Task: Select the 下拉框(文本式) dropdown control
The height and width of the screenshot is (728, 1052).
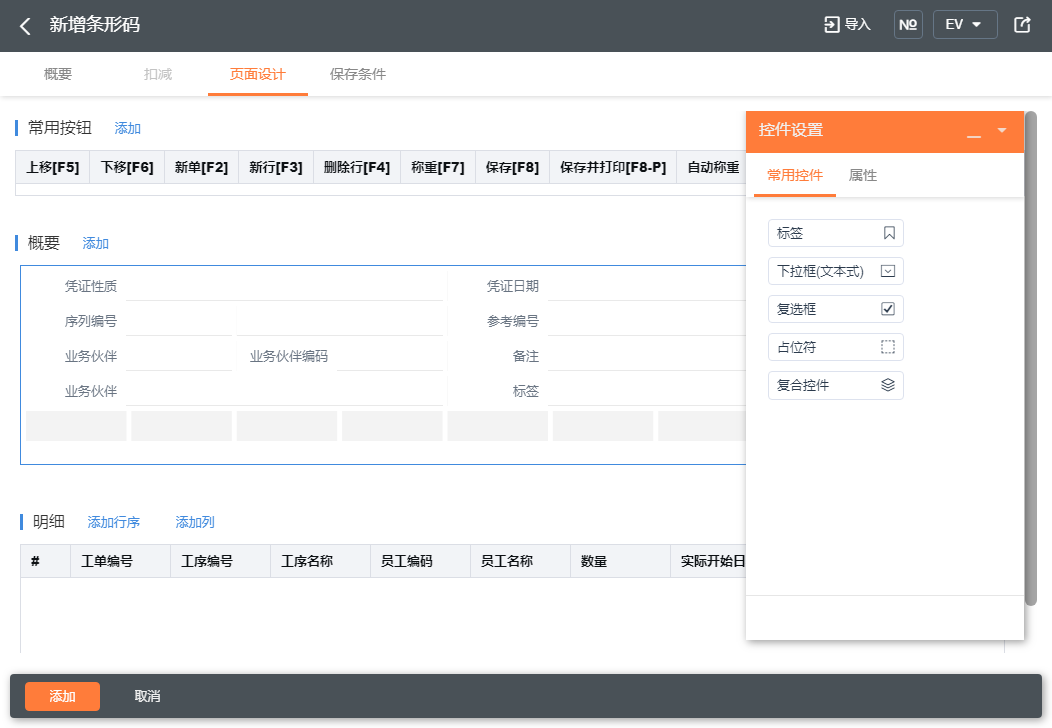Action: tap(835, 271)
